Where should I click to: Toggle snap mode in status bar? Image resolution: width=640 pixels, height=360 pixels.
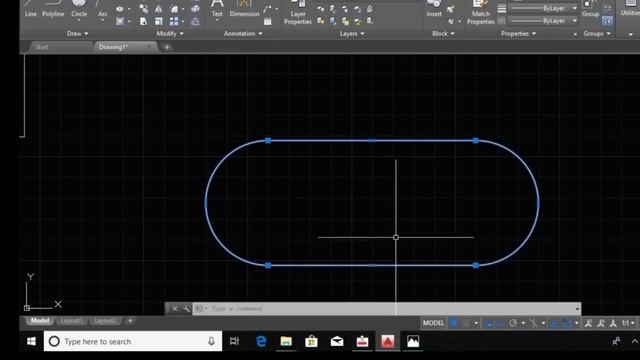[467, 323]
